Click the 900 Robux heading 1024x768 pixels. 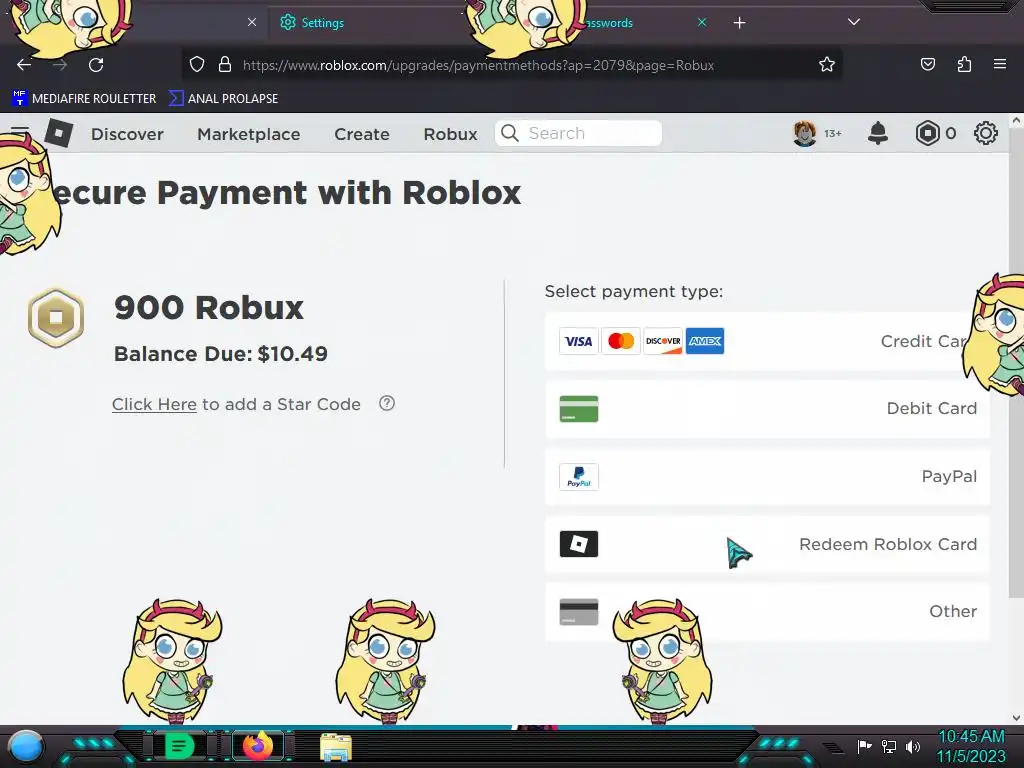tap(209, 308)
